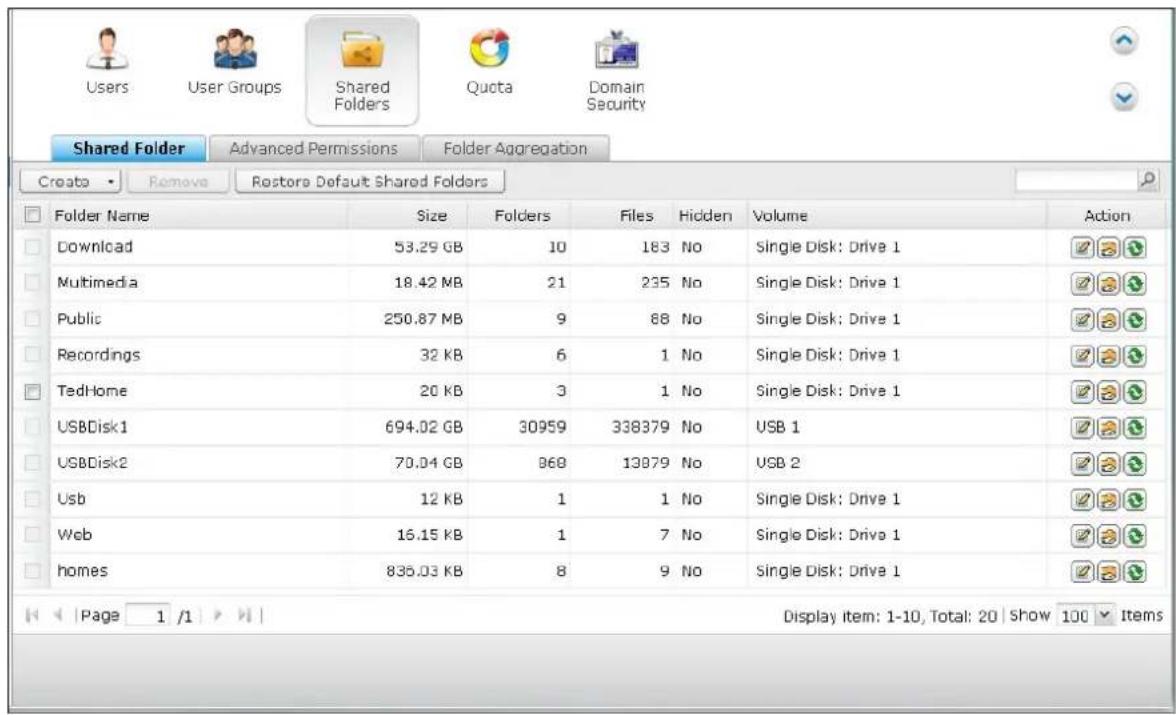1176x715 pixels.
Task: Open access permissions for Usb folder
Action: click(1108, 500)
